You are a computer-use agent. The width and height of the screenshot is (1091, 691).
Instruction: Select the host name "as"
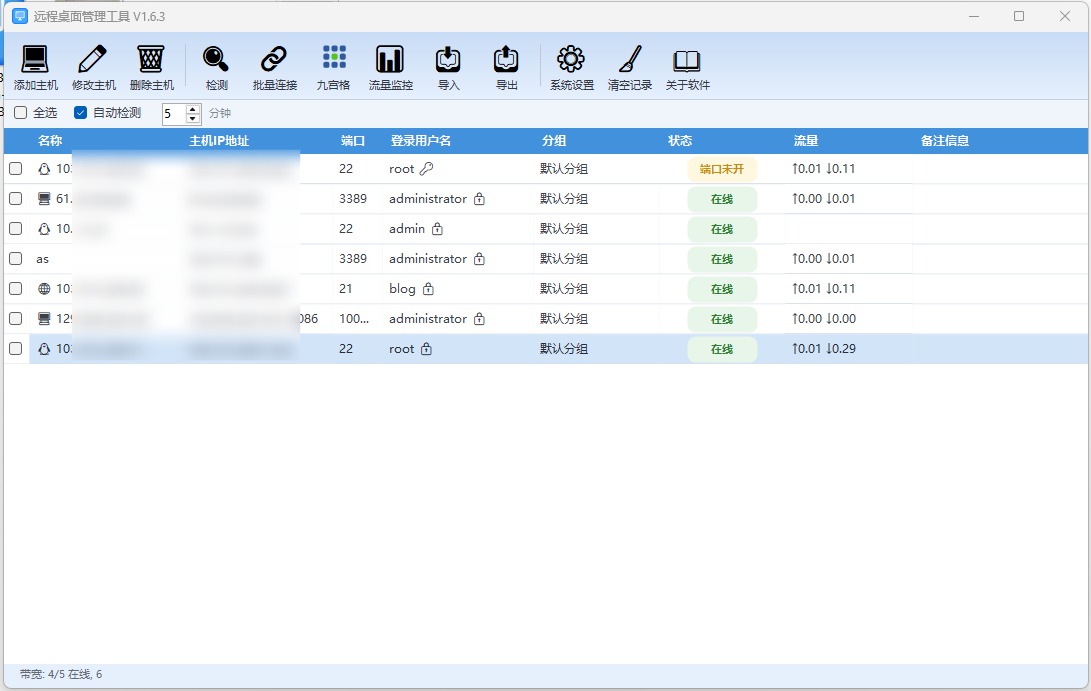(42, 259)
